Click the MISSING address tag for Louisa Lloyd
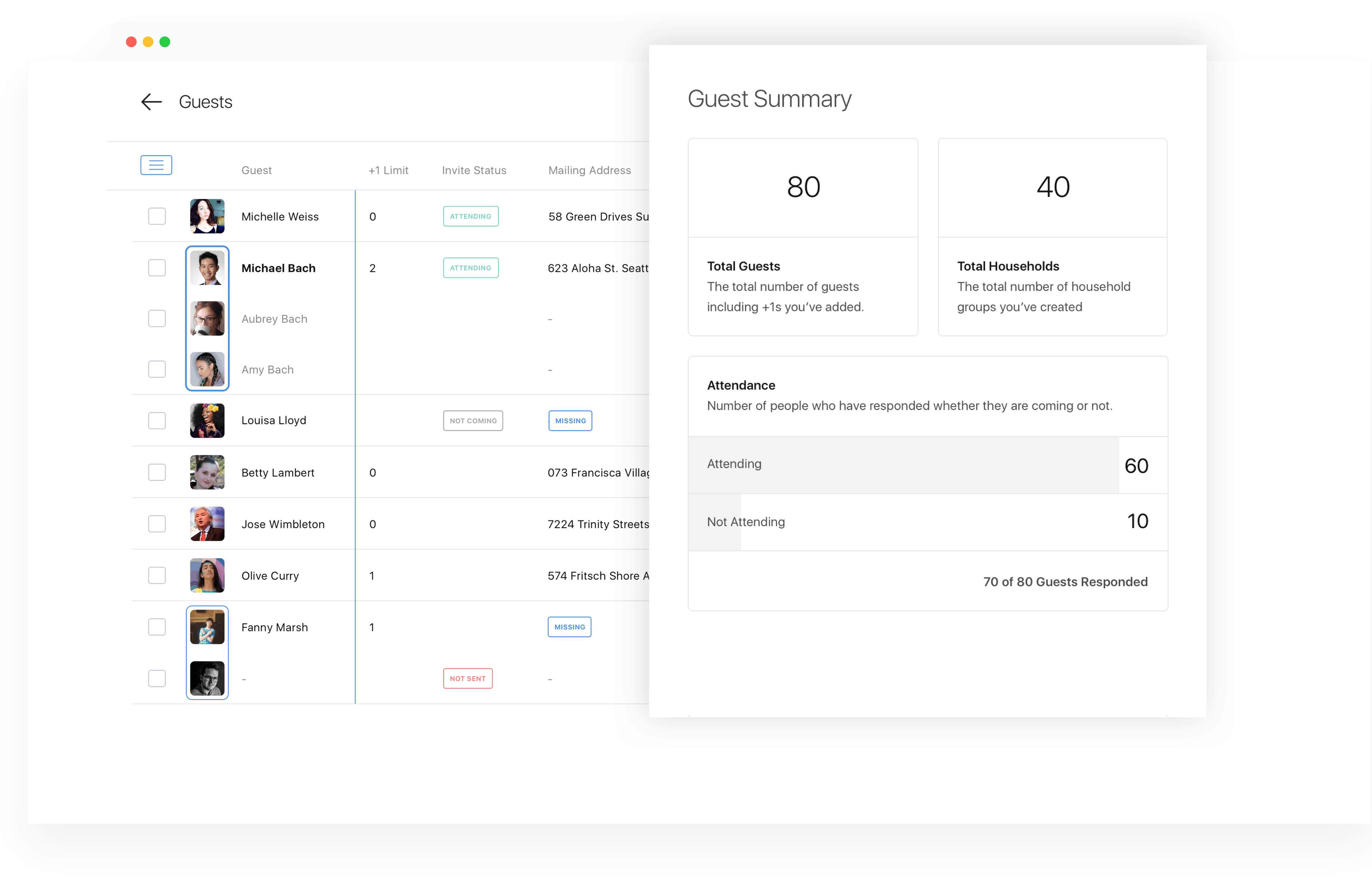 (x=571, y=420)
